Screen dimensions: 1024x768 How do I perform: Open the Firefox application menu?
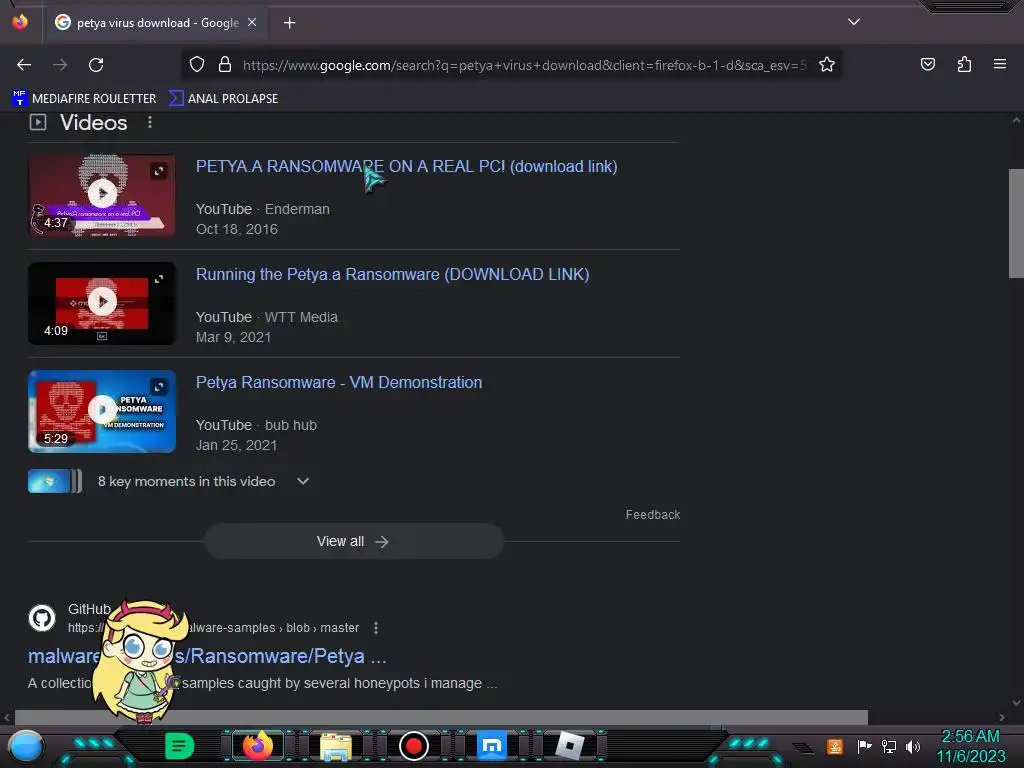[999, 64]
